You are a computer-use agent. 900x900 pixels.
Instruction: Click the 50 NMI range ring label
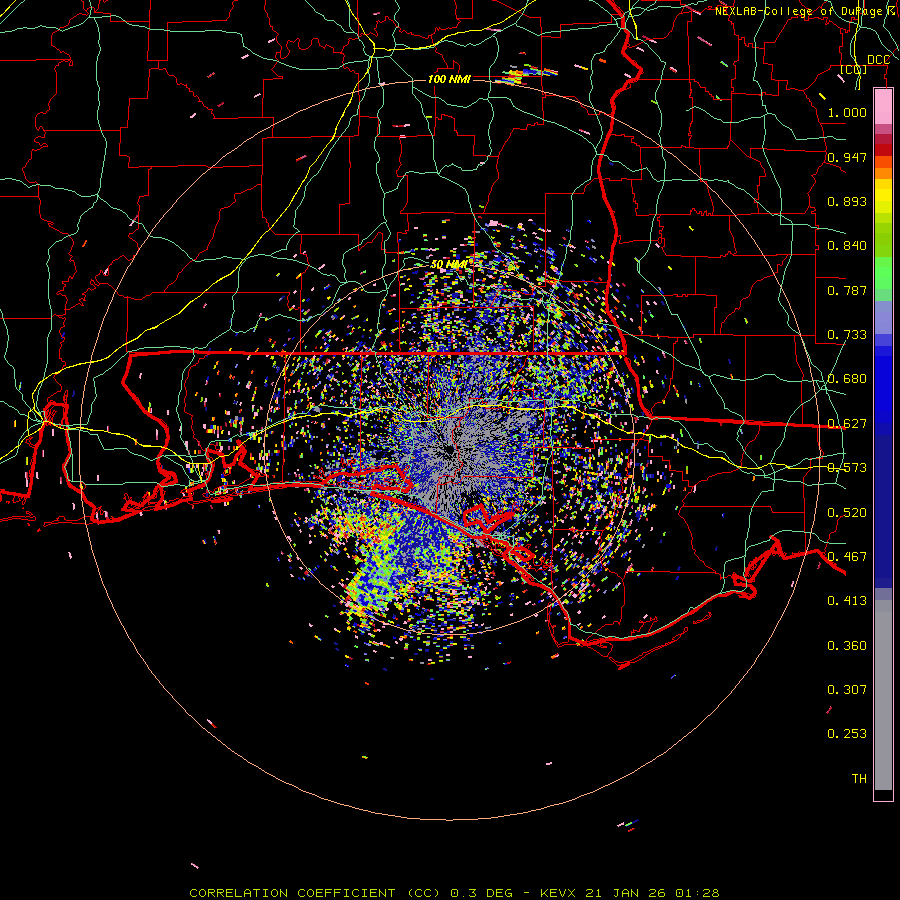tap(449, 264)
